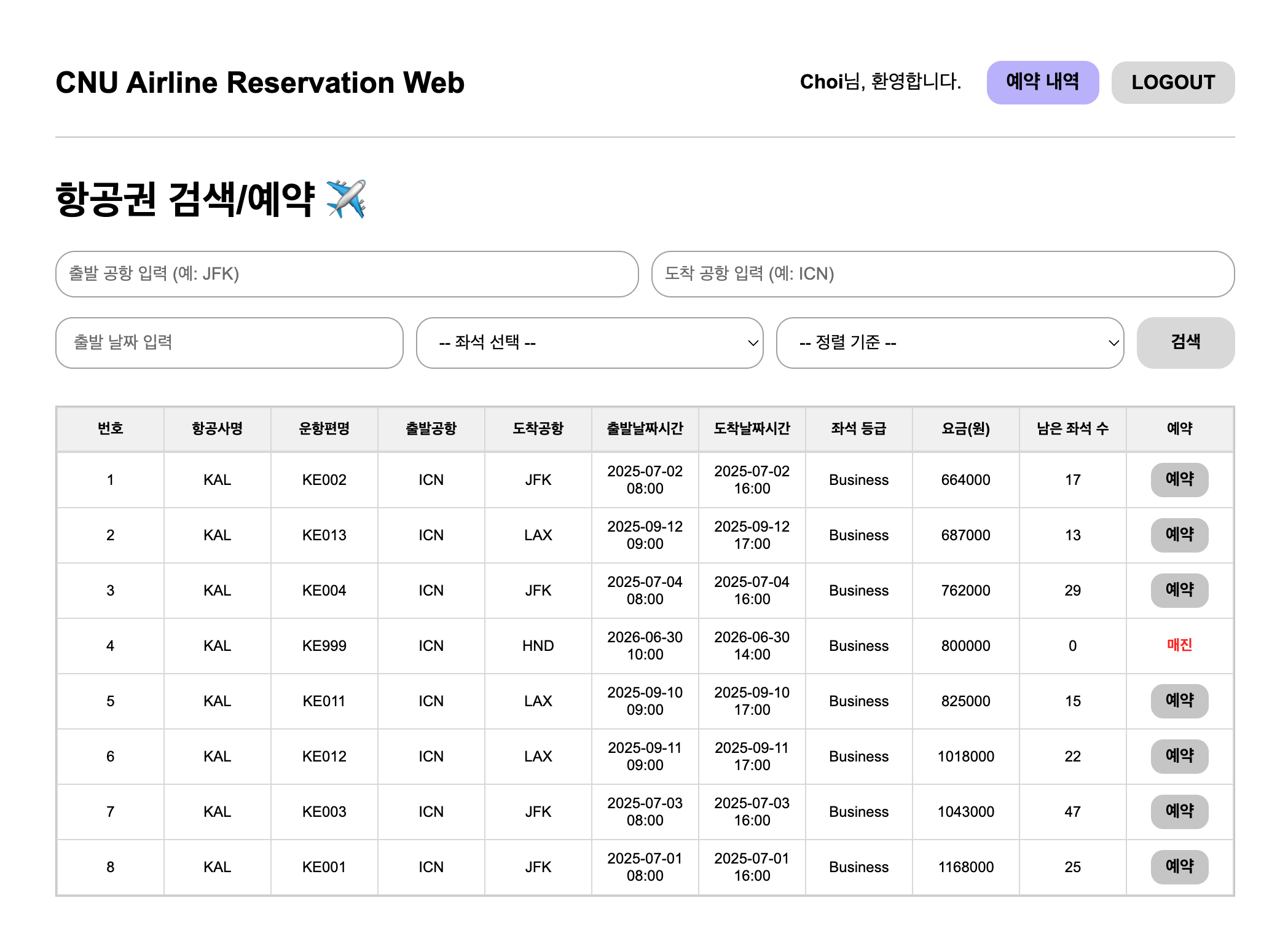Select flight number cell KE999
This screenshot has width=1288, height=925.
[324, 646]
